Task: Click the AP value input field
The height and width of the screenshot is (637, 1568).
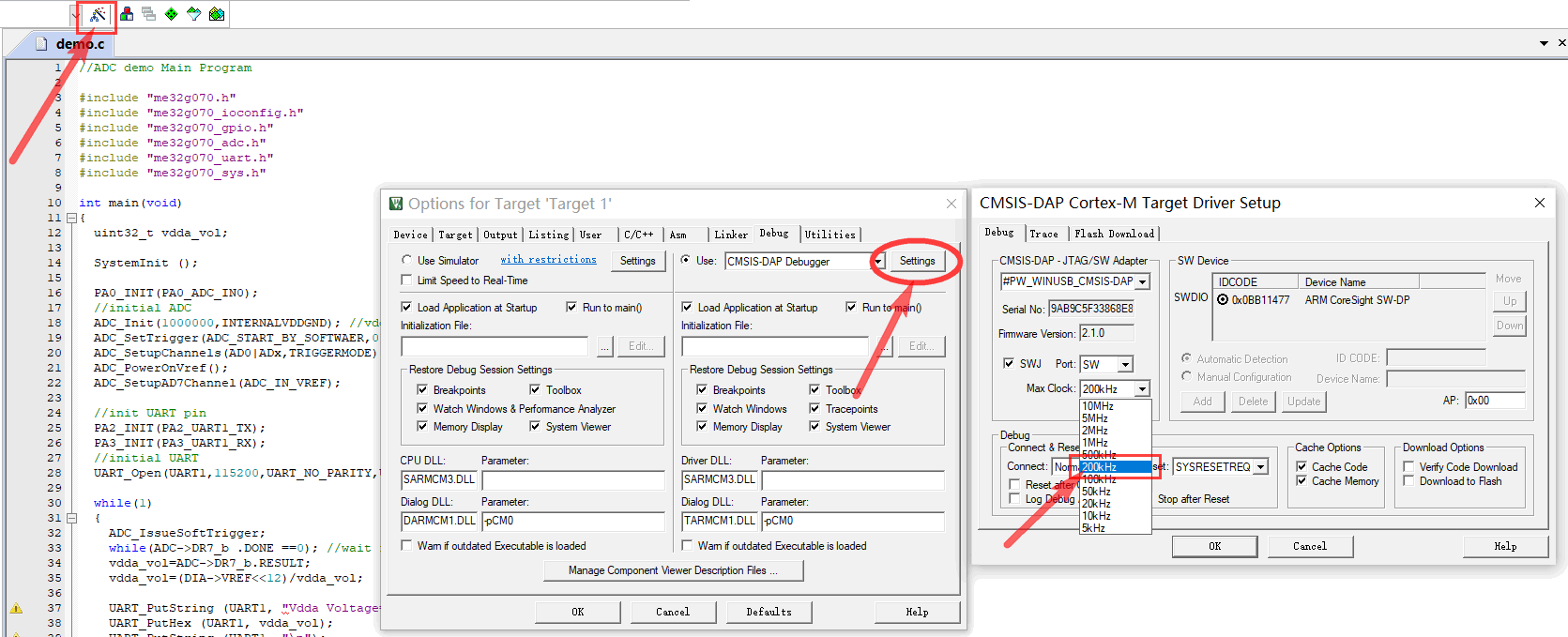Action: point(1494,401)
